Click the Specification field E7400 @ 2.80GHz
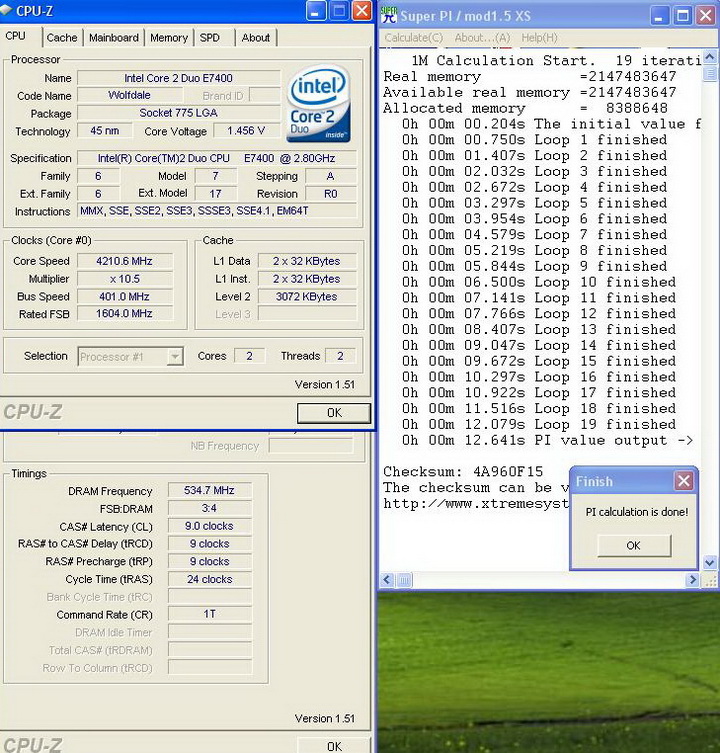The height and width of the screenshot is (753, 720). pyautogui.click(x=217, y=158)
